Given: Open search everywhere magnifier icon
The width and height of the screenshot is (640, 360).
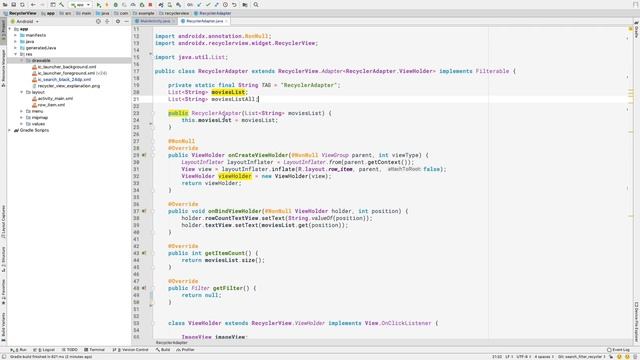Looking at the screenshot, I should (256, 4).
